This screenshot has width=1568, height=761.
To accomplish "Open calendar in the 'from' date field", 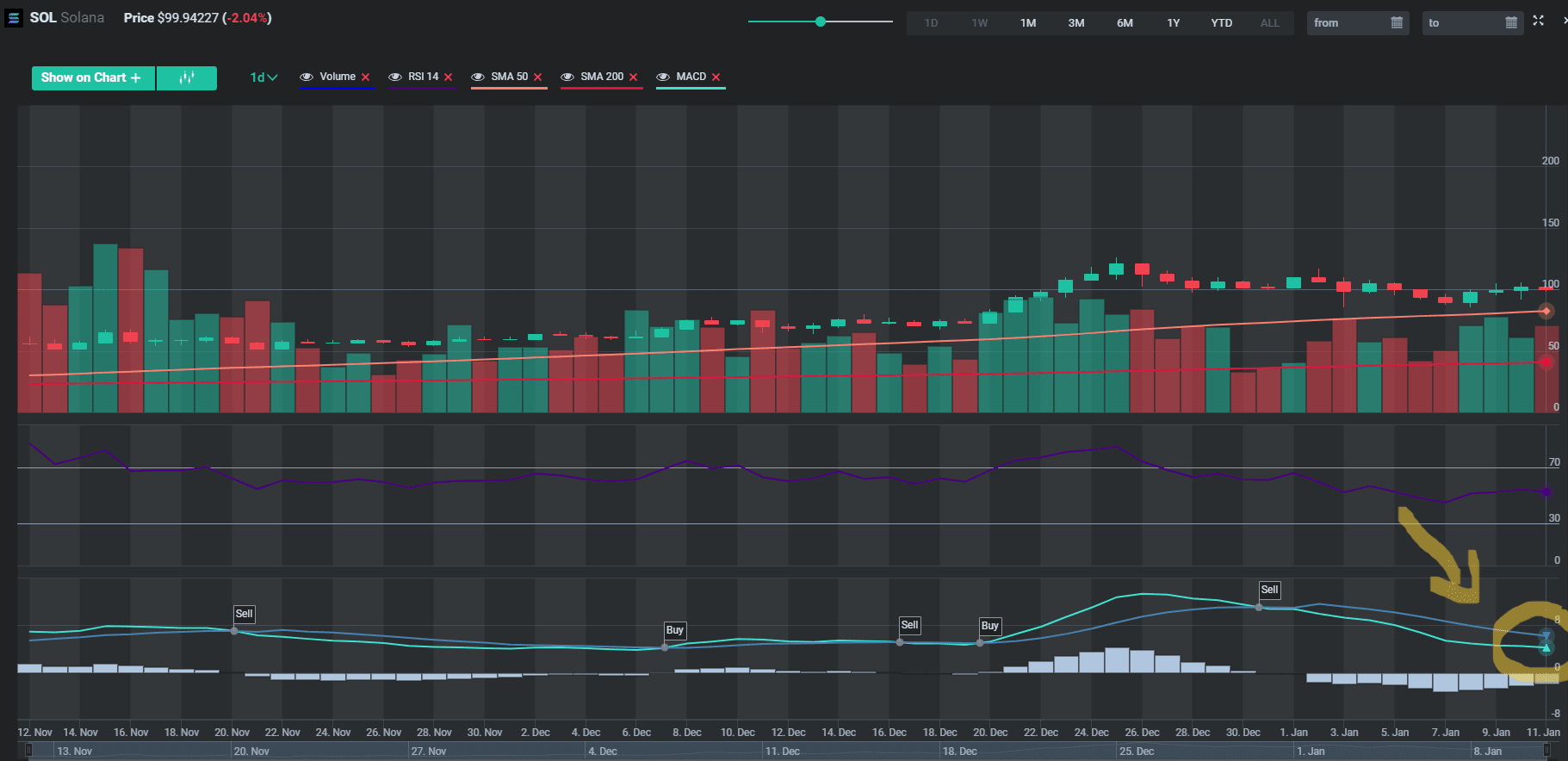I will click(x=1397, y=23).
